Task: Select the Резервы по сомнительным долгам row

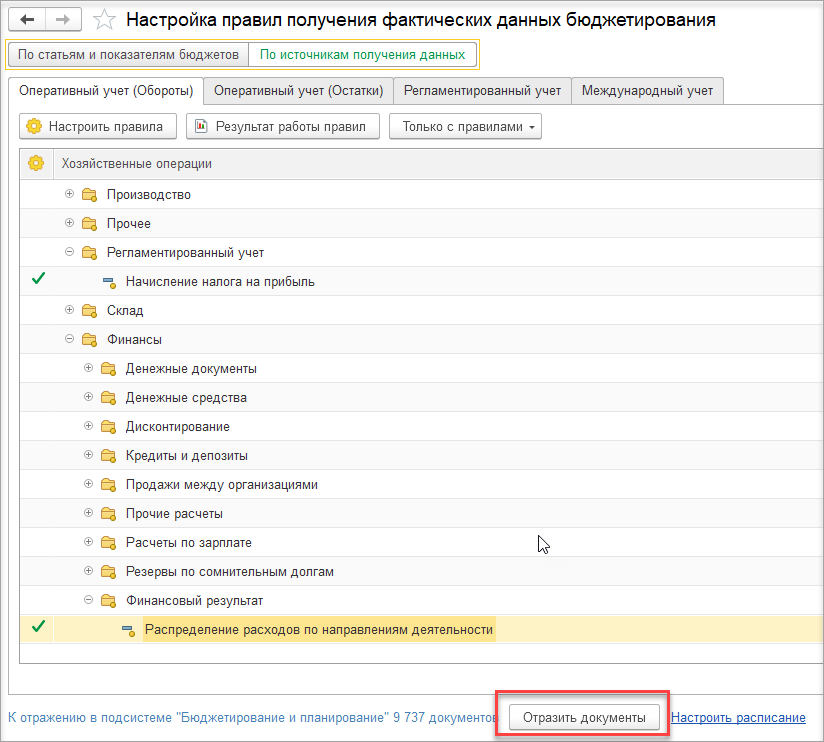Action: pyautogui.click(x=421, y=571)
